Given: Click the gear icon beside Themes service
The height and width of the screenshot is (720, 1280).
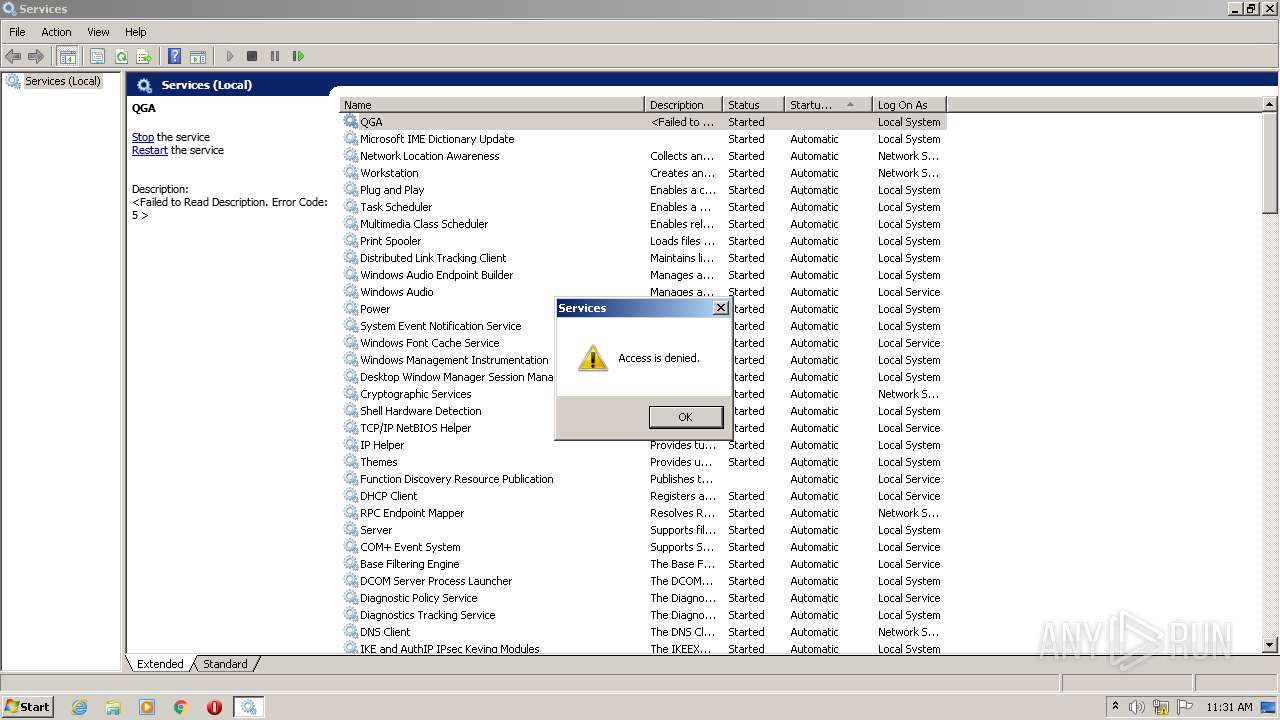Looking at the screenshot, I should tap(351, 462).
